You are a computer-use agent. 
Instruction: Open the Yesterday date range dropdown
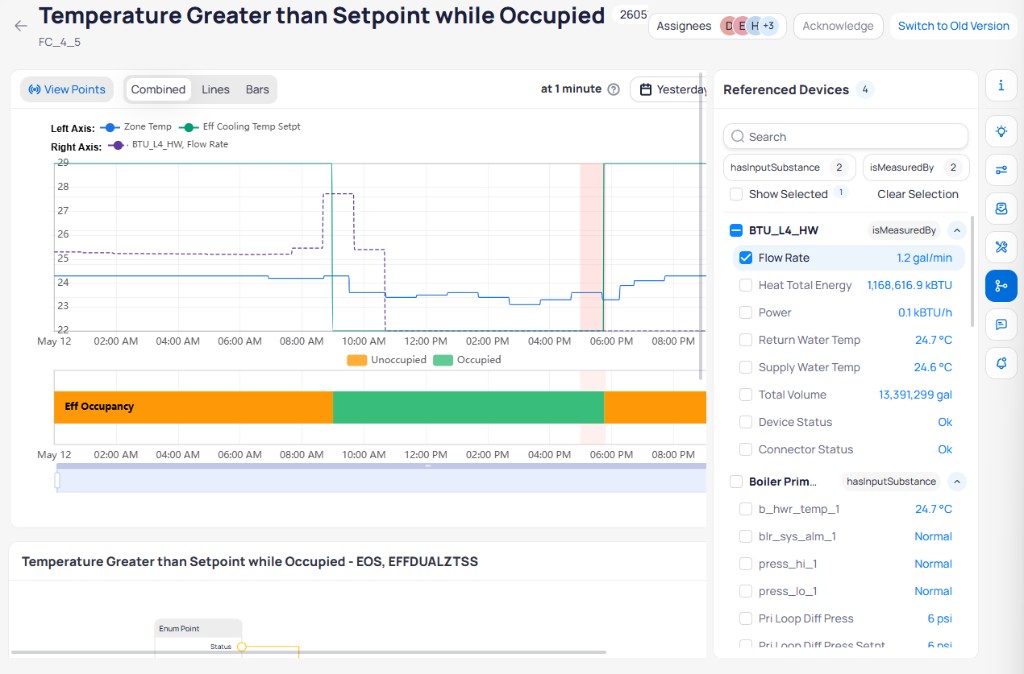pos(669,89)
